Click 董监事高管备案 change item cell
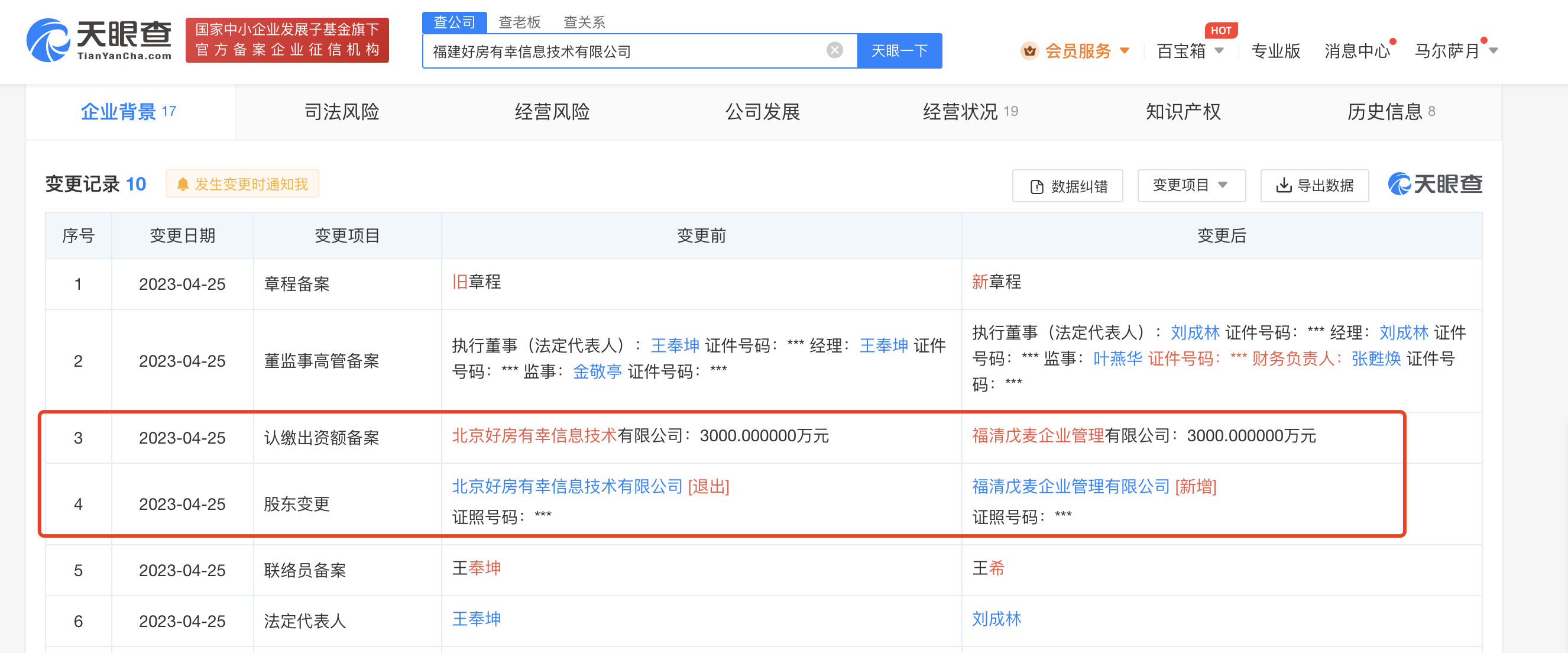The width and height of the screenshot is (1568, 653). 347,361
